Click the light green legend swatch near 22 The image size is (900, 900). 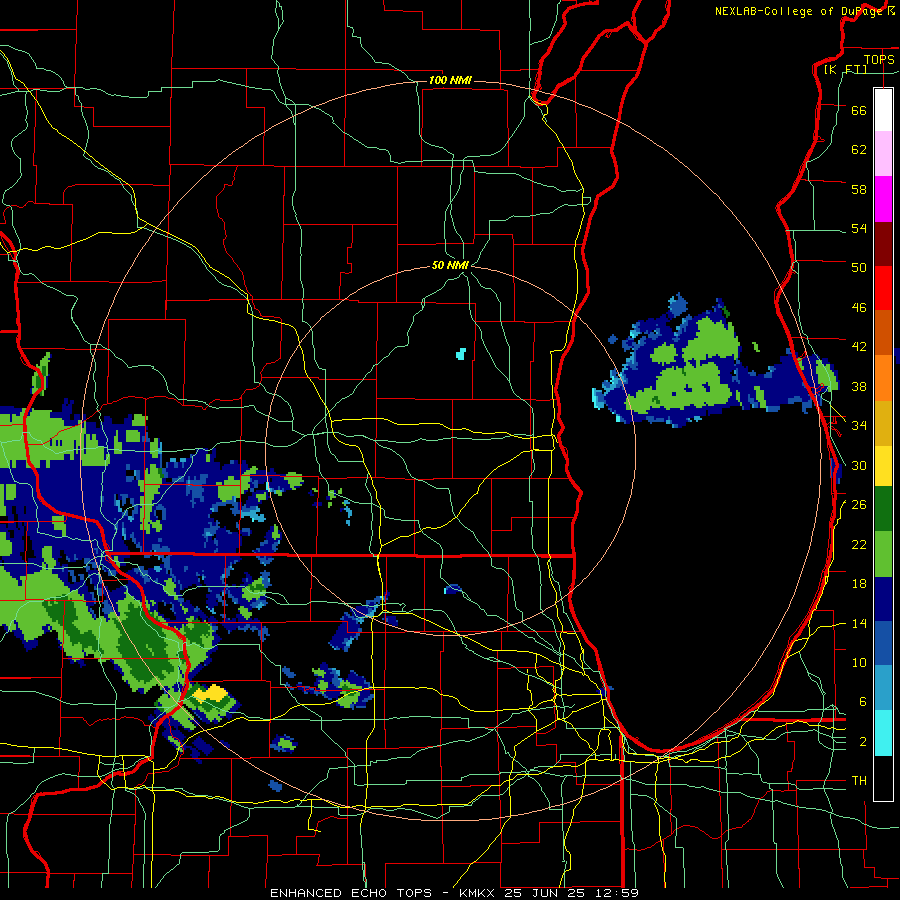pos(883,554)
